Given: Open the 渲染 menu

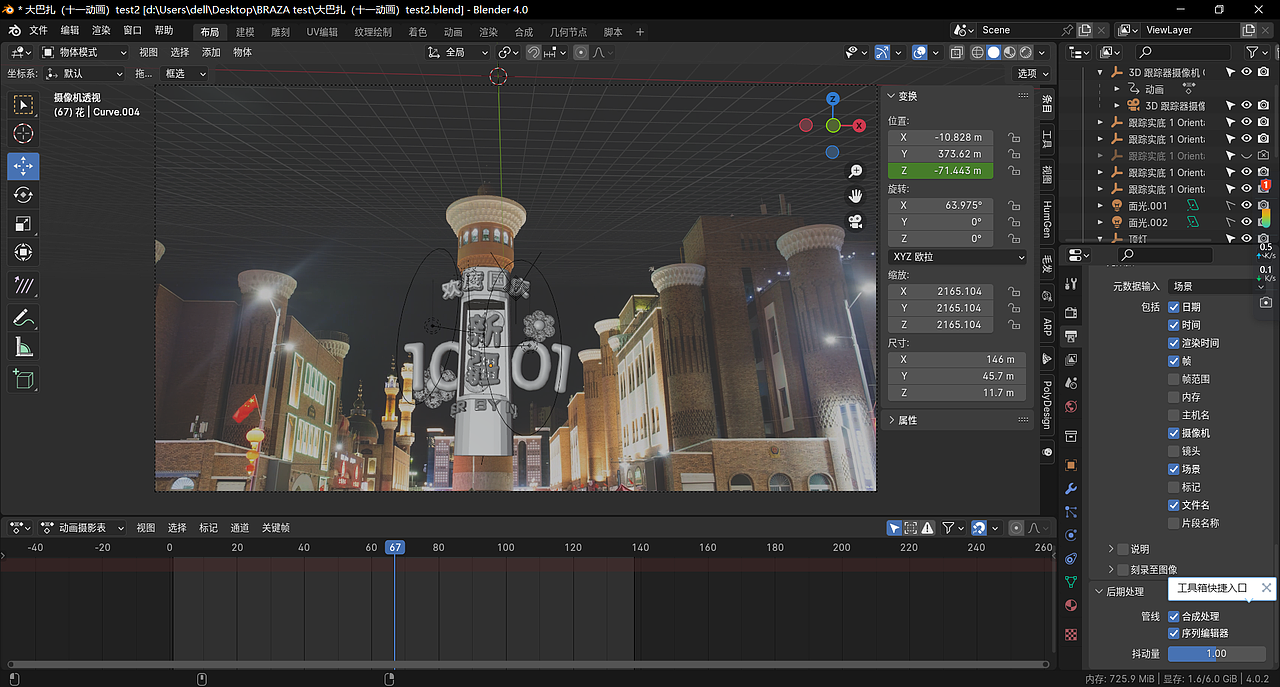Looking at the screenshot, I should 101,31.
